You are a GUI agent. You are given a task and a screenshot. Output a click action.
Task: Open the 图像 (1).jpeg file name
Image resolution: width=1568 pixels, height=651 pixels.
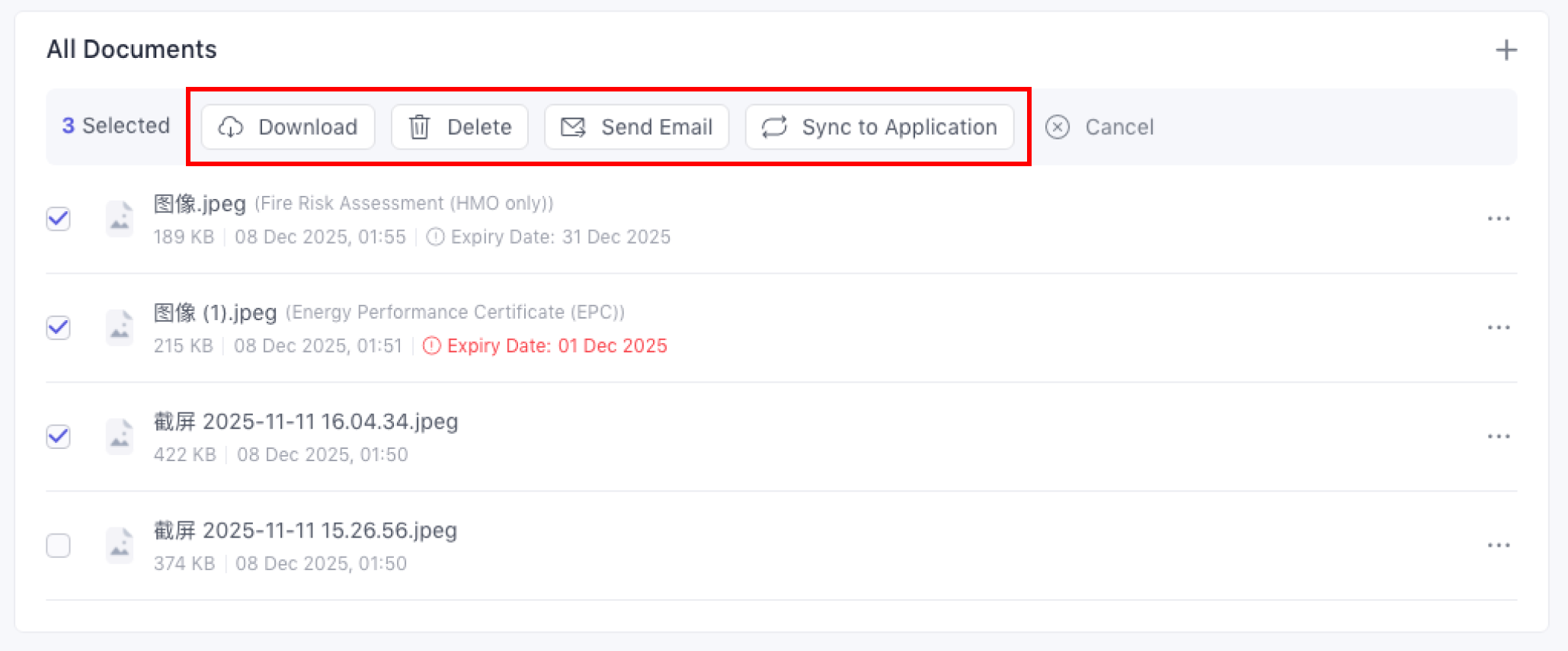tap(215, 313)
